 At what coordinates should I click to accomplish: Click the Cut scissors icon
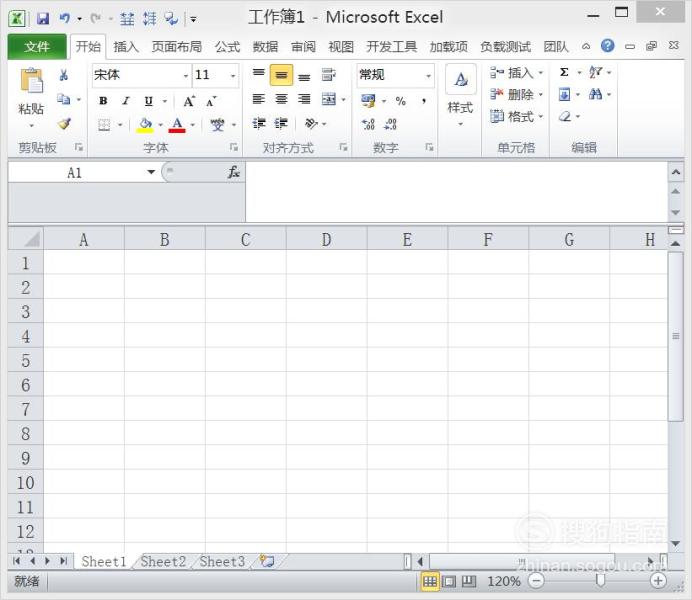tap(64, 75)
